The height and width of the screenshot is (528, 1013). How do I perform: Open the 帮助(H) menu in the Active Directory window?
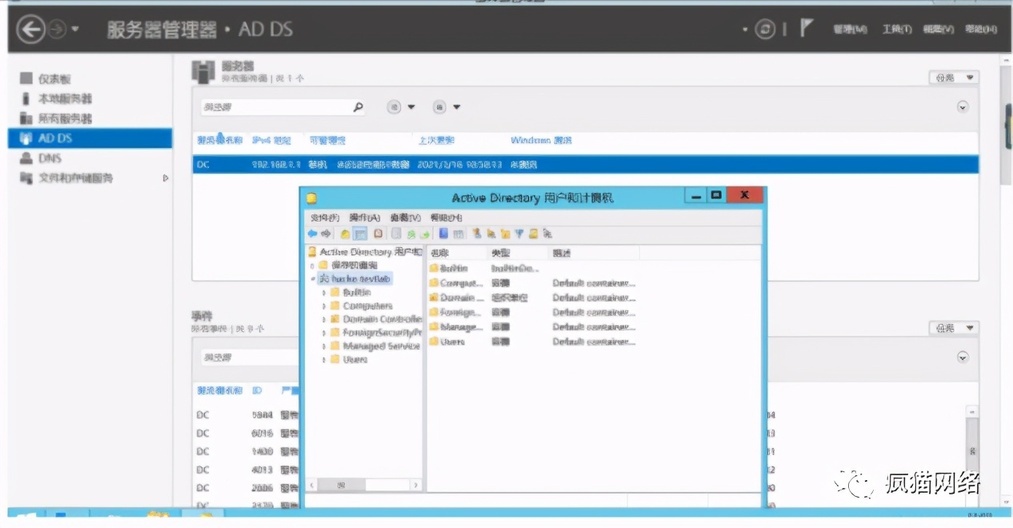(x=446, y=218)
